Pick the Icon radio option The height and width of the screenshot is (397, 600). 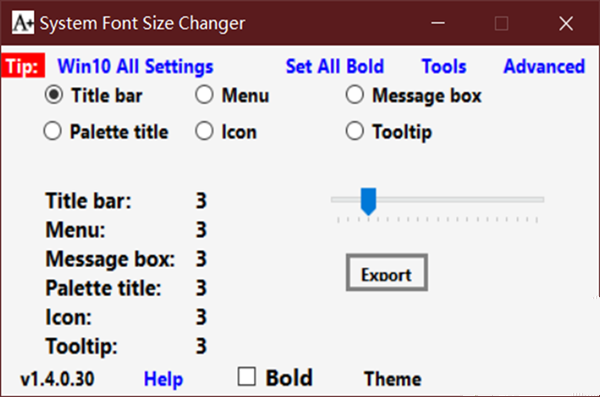tap(204, 131)
